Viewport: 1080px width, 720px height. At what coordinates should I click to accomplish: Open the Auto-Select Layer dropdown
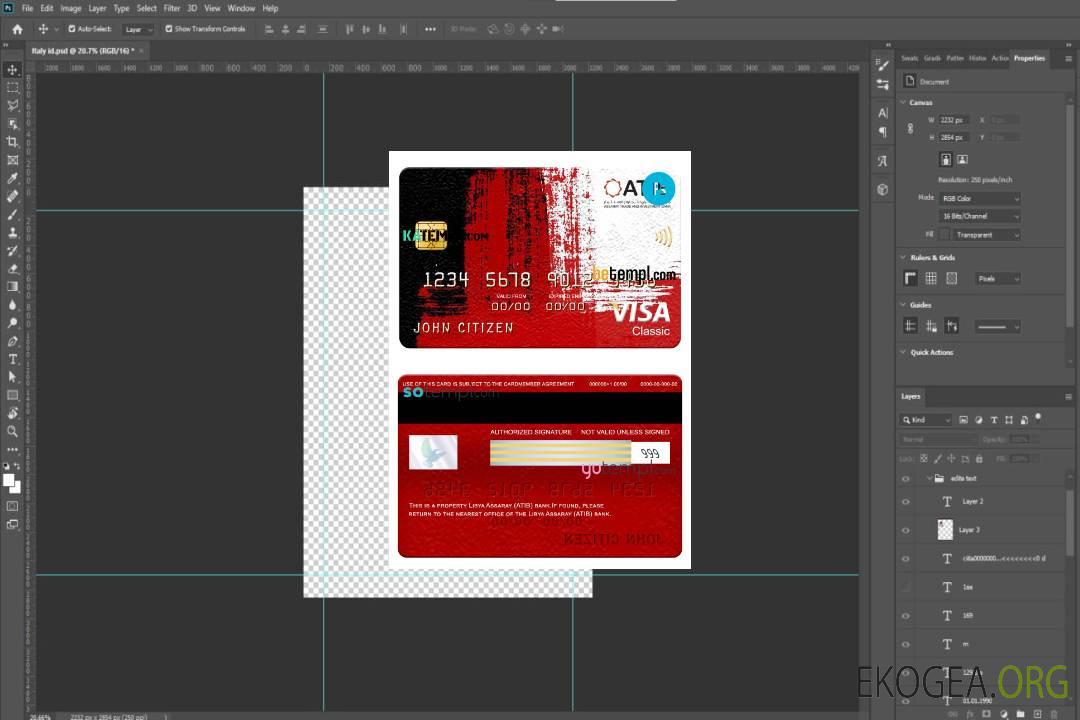[138, 30]
